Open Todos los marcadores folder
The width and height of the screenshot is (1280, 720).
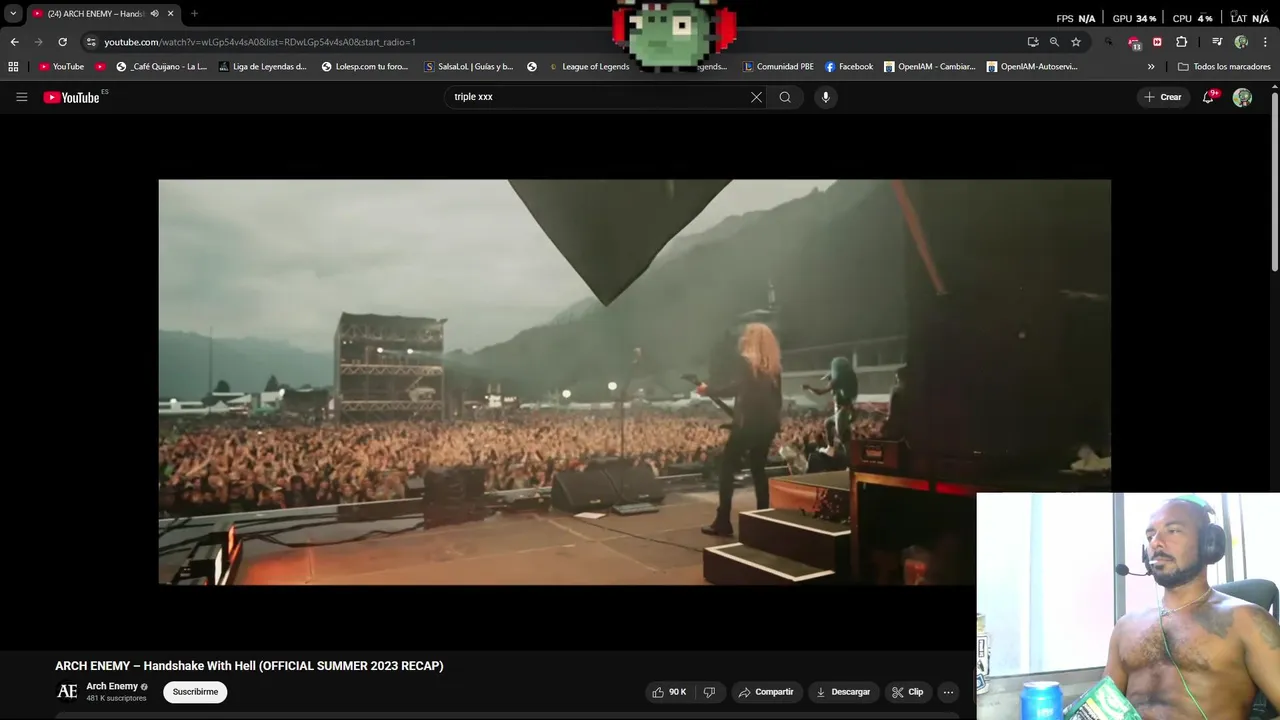tap(1224, 67)
